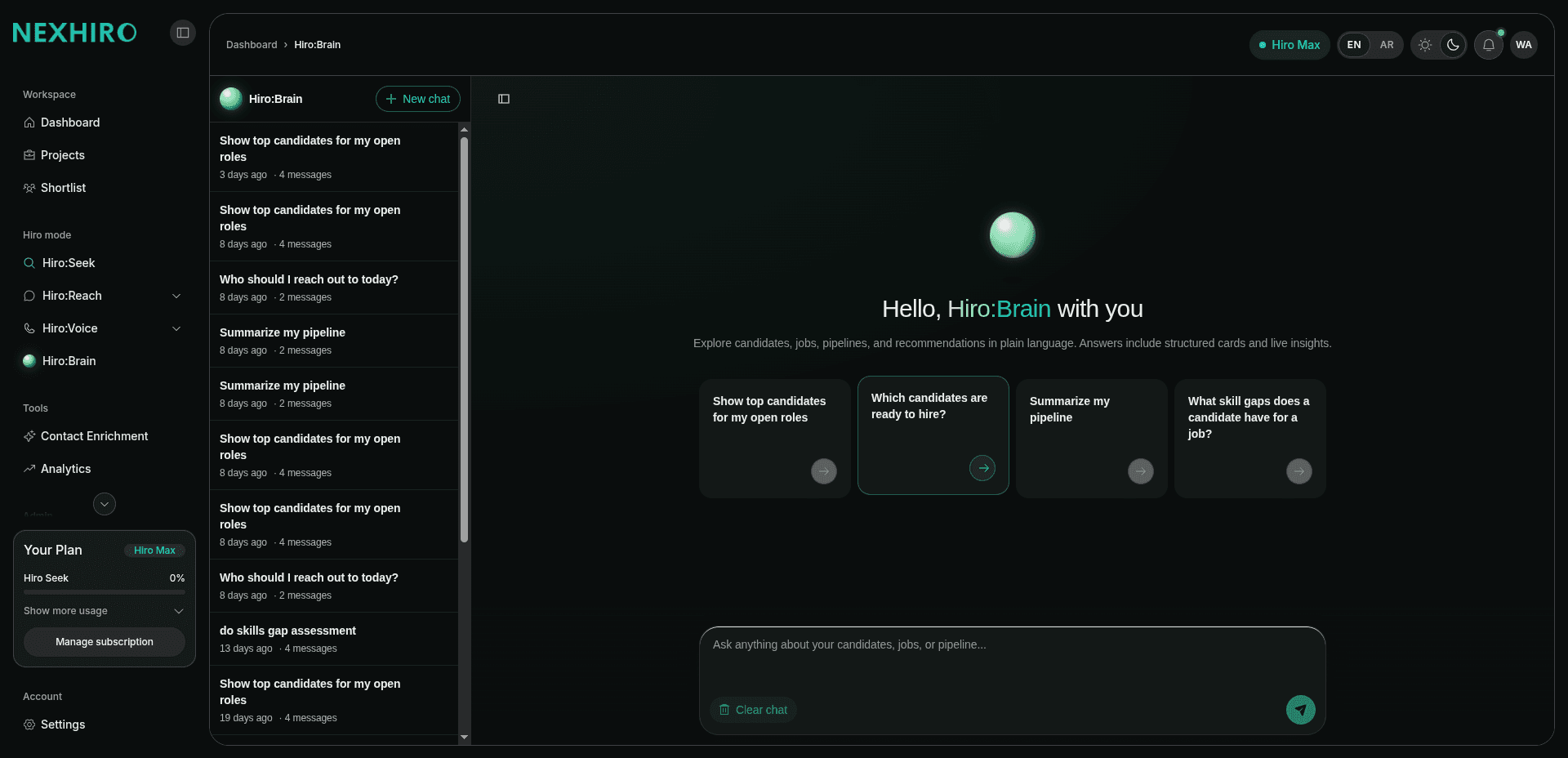Click the large Hiro:Brain orb in center
This screenshot has height=758, width=1568.
pyautogui.click(x=1013, y=235)
